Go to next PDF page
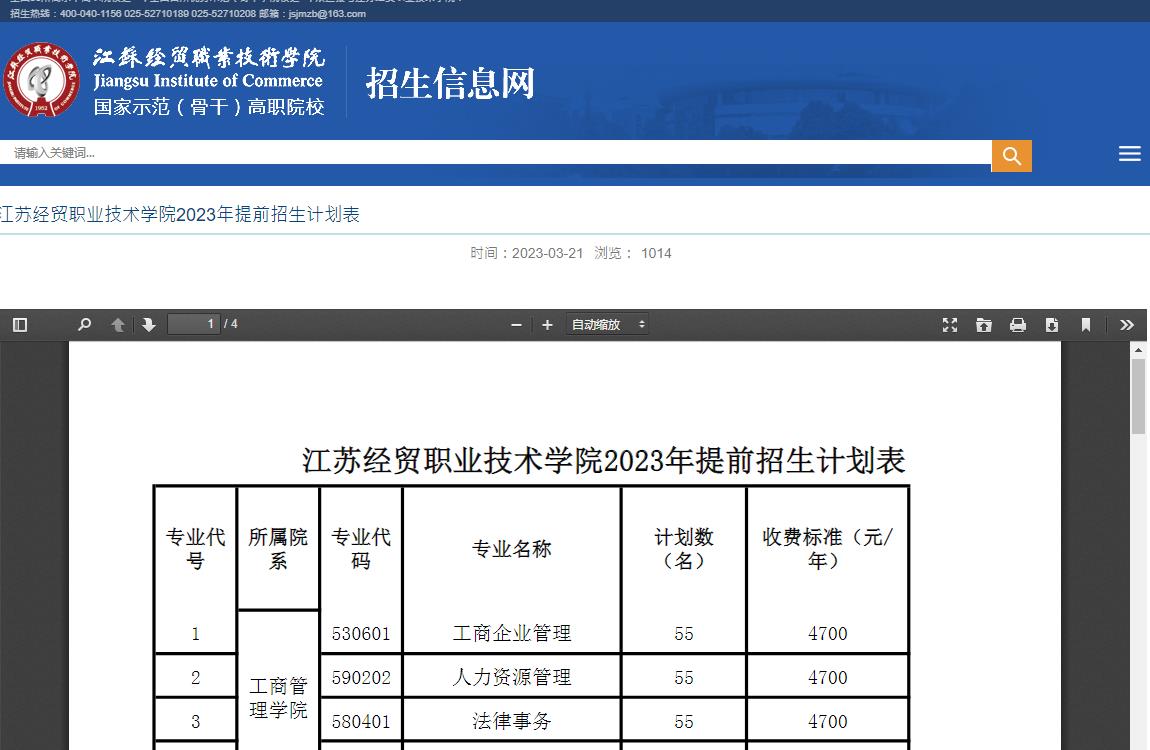The image size is (1150, 750). click(x=149, y=325)
